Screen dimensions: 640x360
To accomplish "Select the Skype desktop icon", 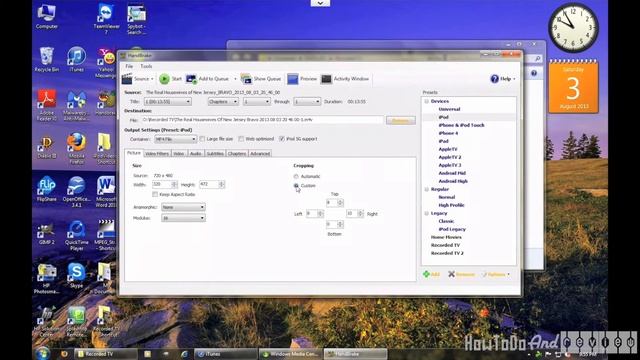I will 76,276.
